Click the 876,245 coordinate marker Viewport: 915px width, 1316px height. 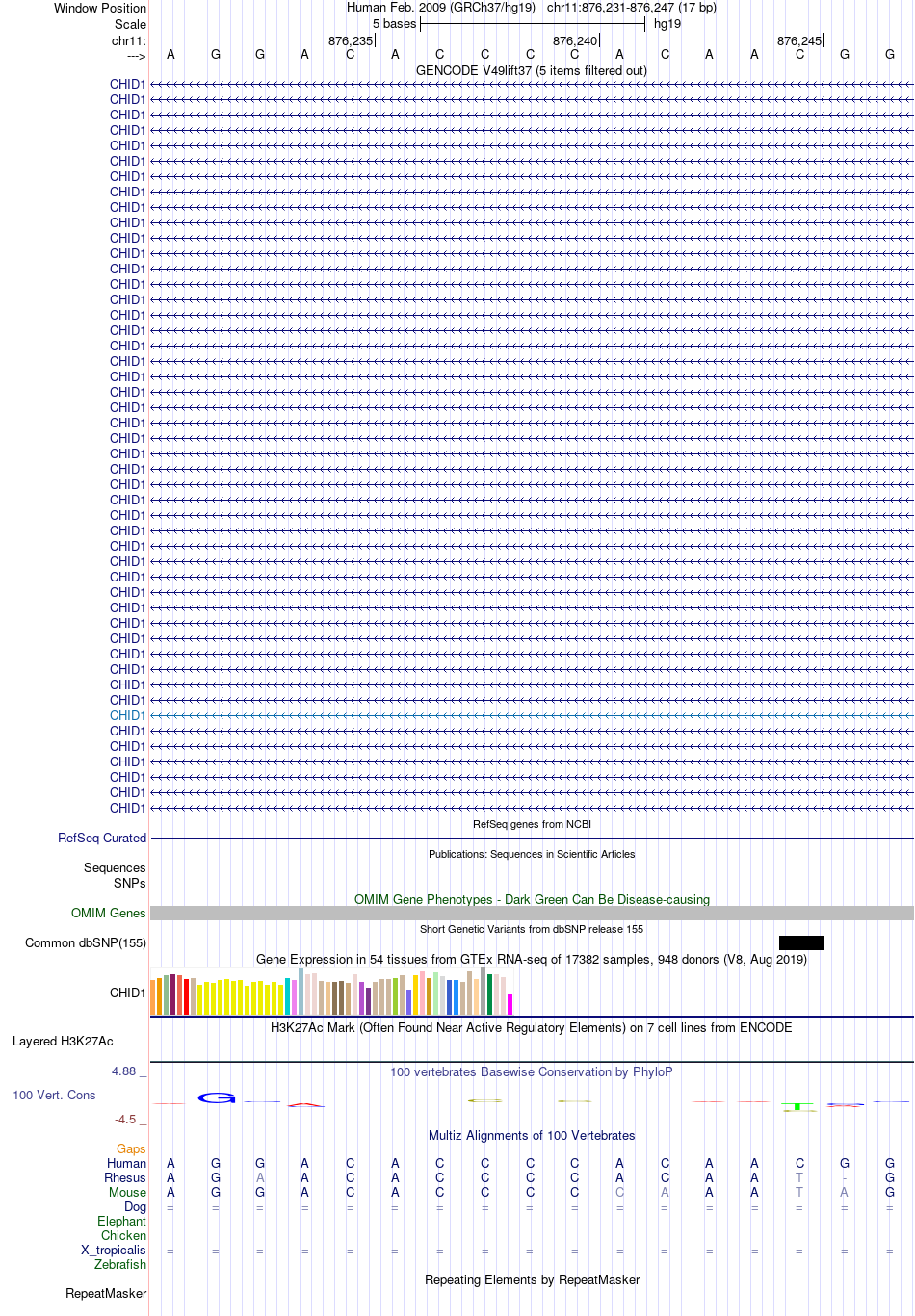point(799,40)
